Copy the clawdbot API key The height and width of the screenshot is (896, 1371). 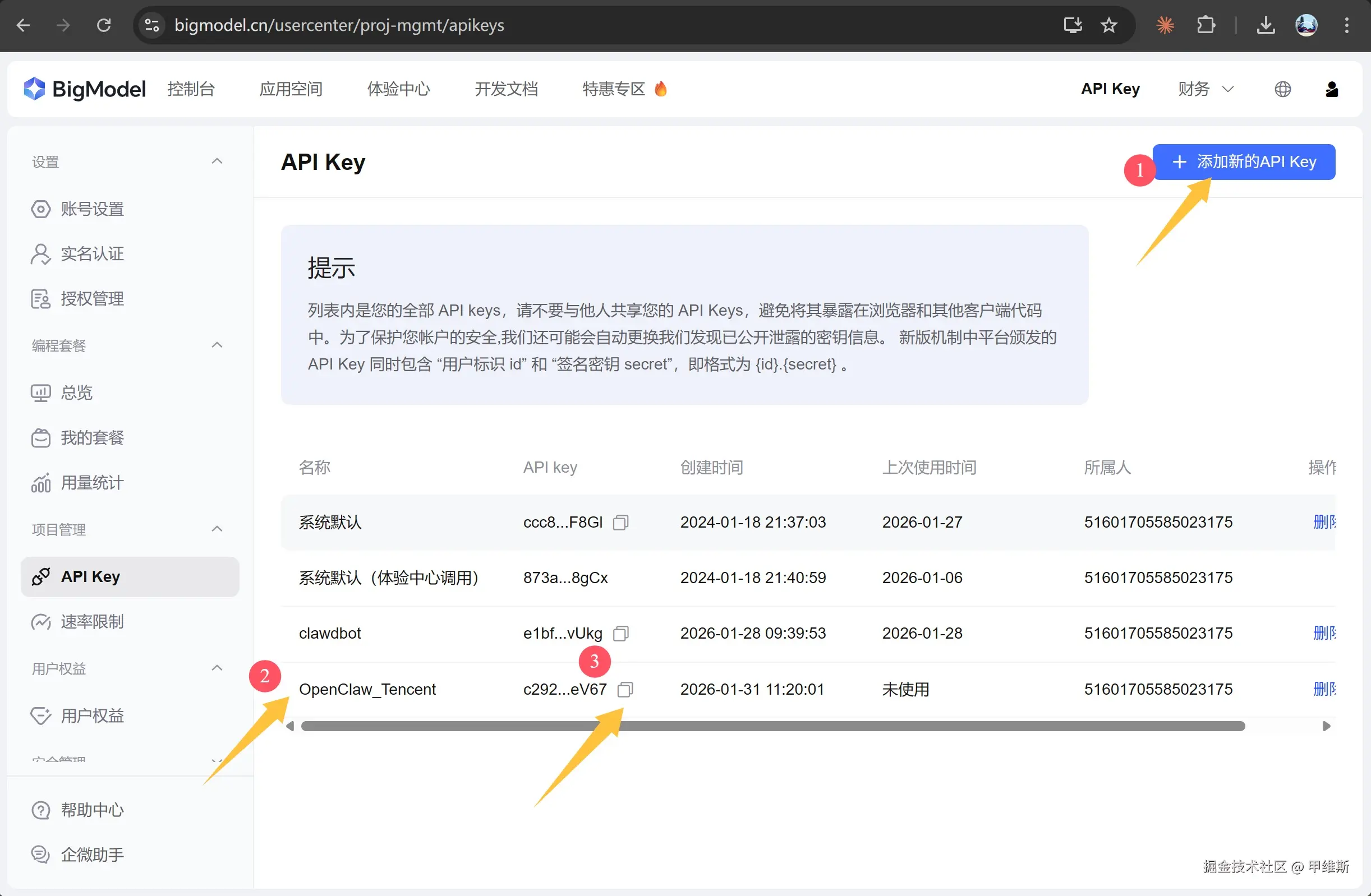tap(620, 634)
